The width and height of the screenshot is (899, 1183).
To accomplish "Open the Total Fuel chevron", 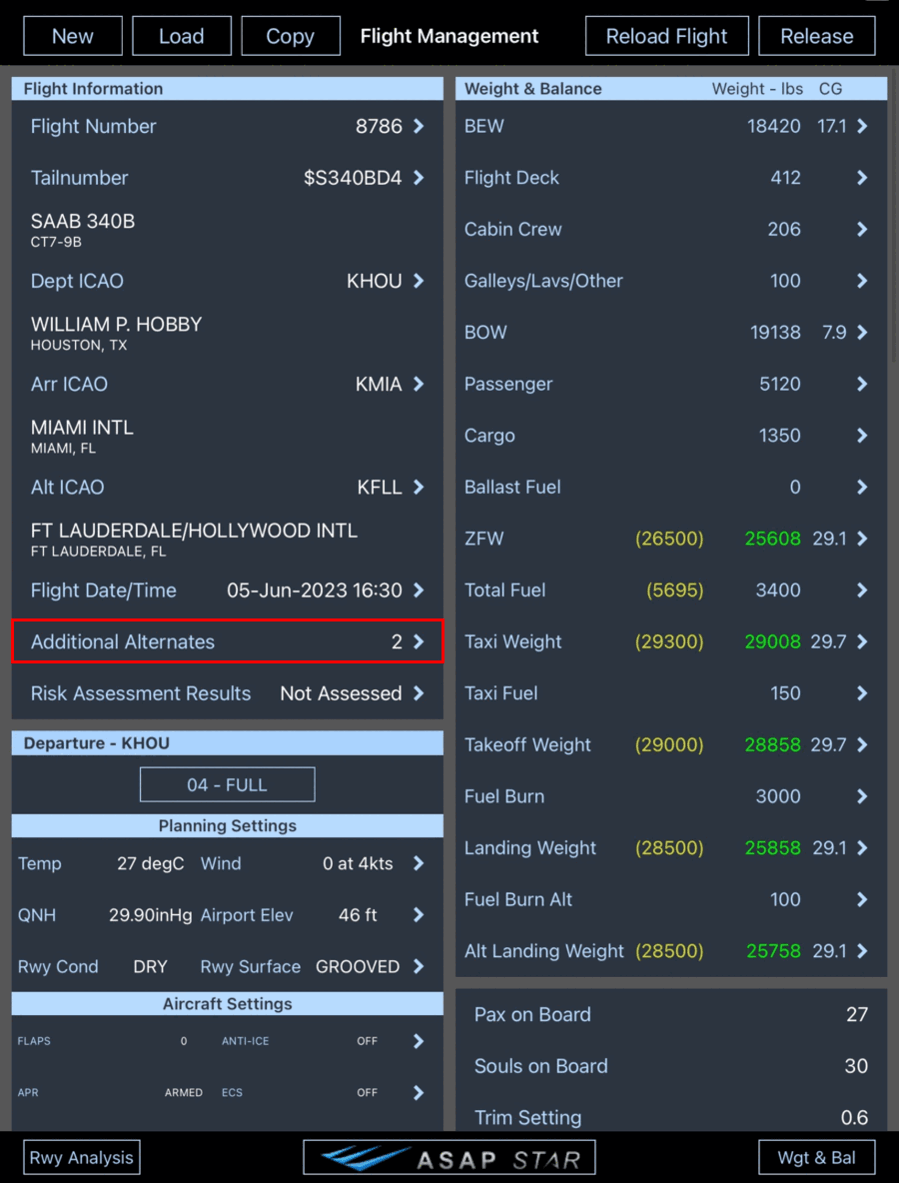I will pyautogui.click(x=862, y=590).
